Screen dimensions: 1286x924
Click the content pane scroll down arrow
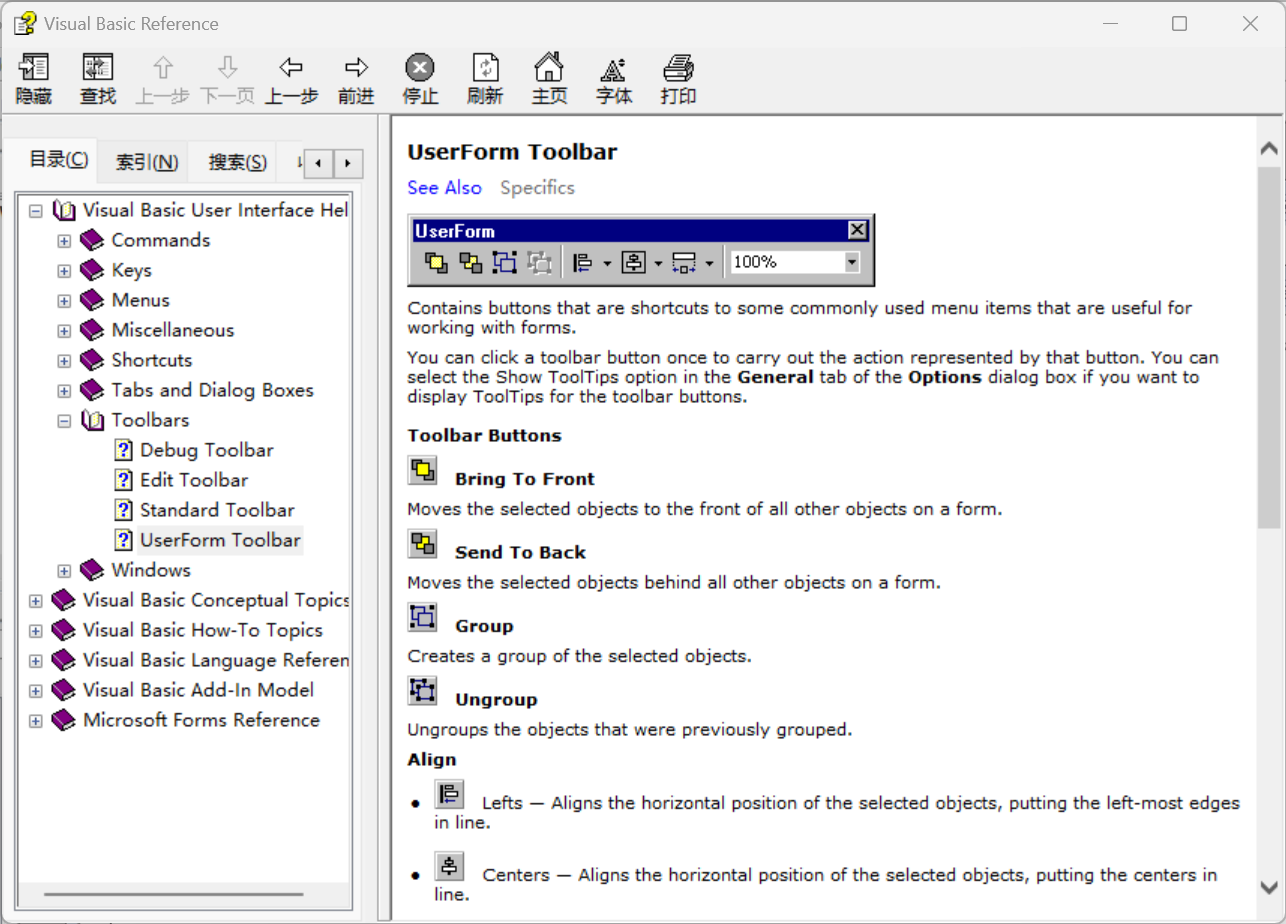tap(1269, 888)
